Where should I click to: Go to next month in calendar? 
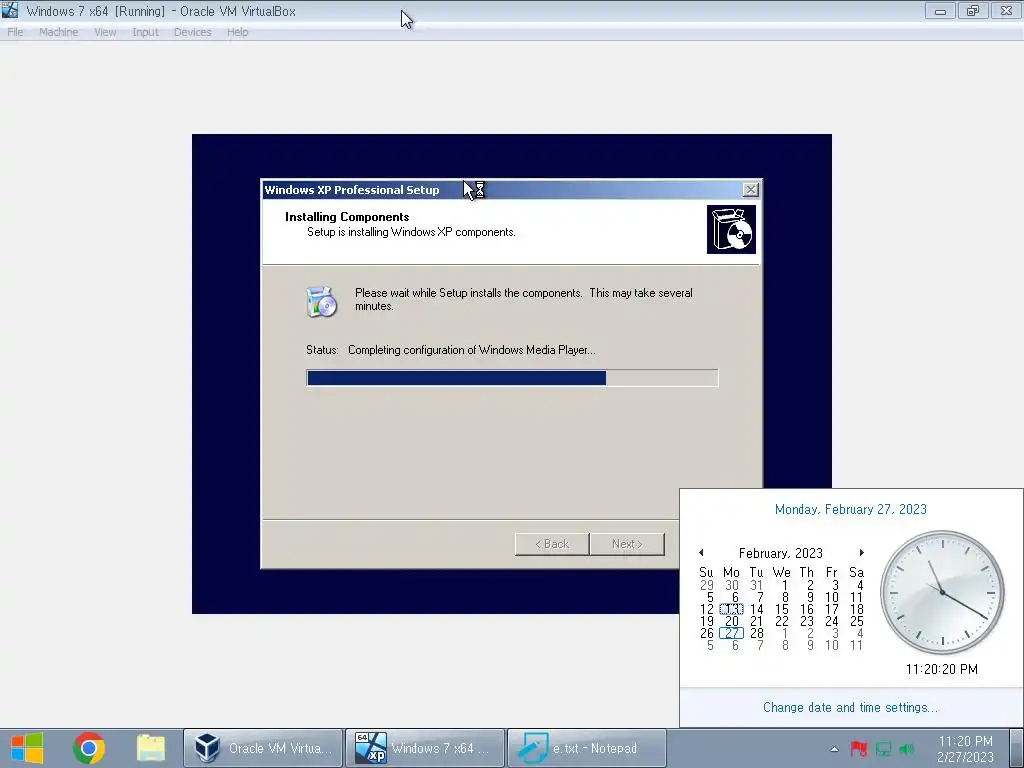861,552
